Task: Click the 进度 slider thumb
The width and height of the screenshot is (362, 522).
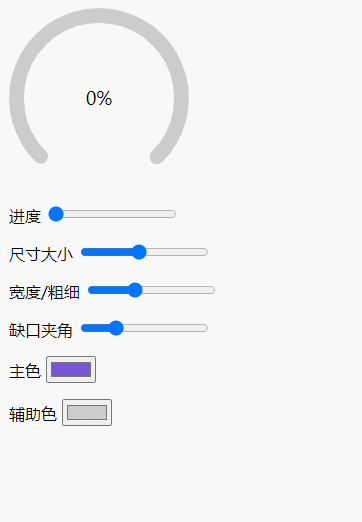Action: (56, 214)
